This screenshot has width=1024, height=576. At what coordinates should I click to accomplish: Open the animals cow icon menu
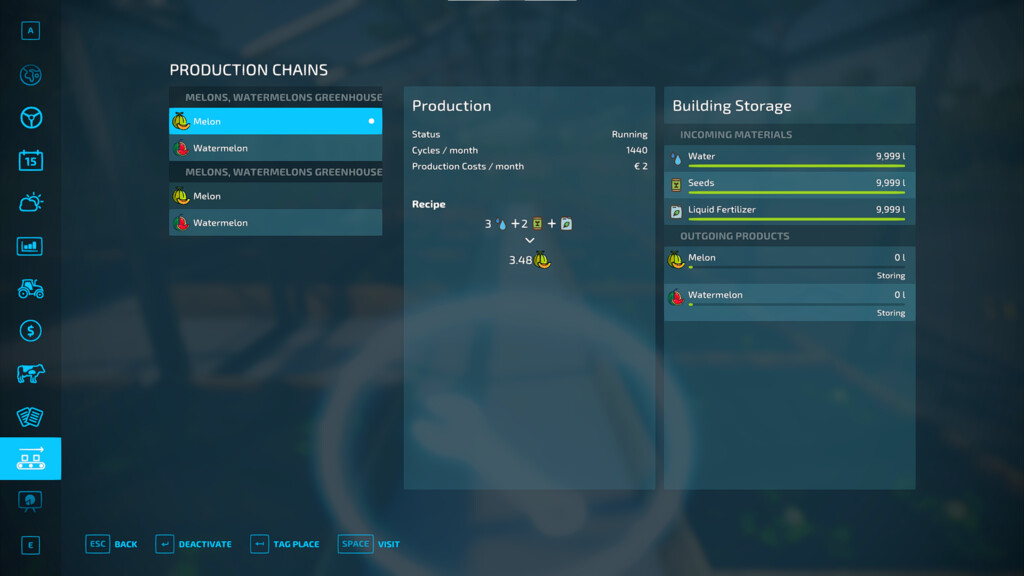[x=31, y=374]
